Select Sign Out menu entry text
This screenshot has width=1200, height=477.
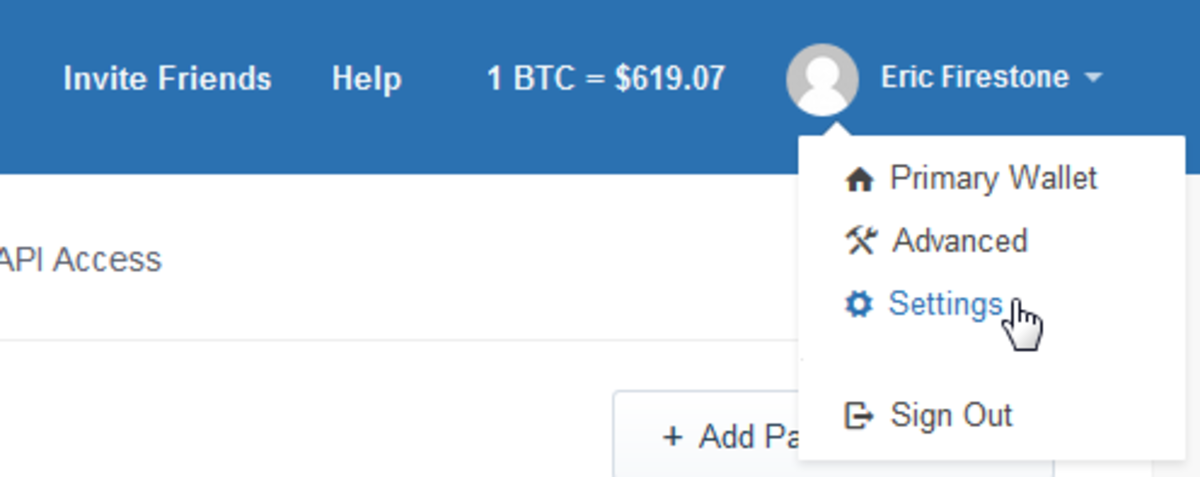[951, 415]
